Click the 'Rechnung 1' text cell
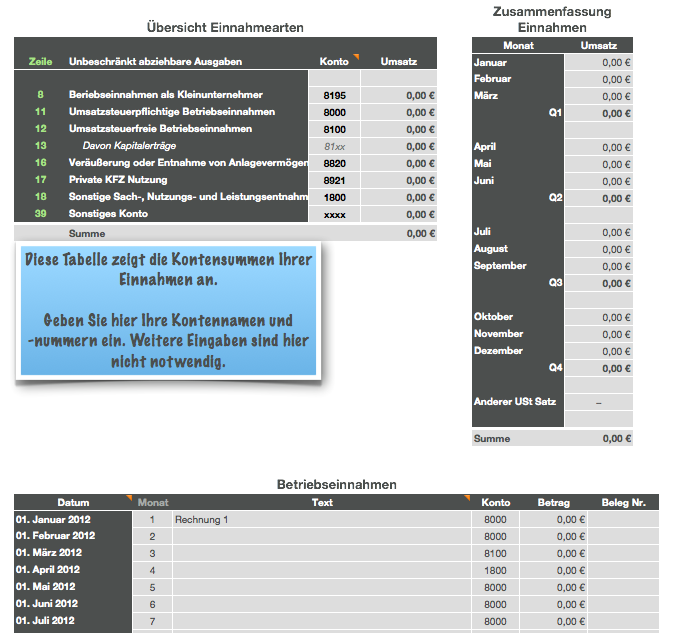The height and width of the screenshot is (633, 676). [320, 520]
